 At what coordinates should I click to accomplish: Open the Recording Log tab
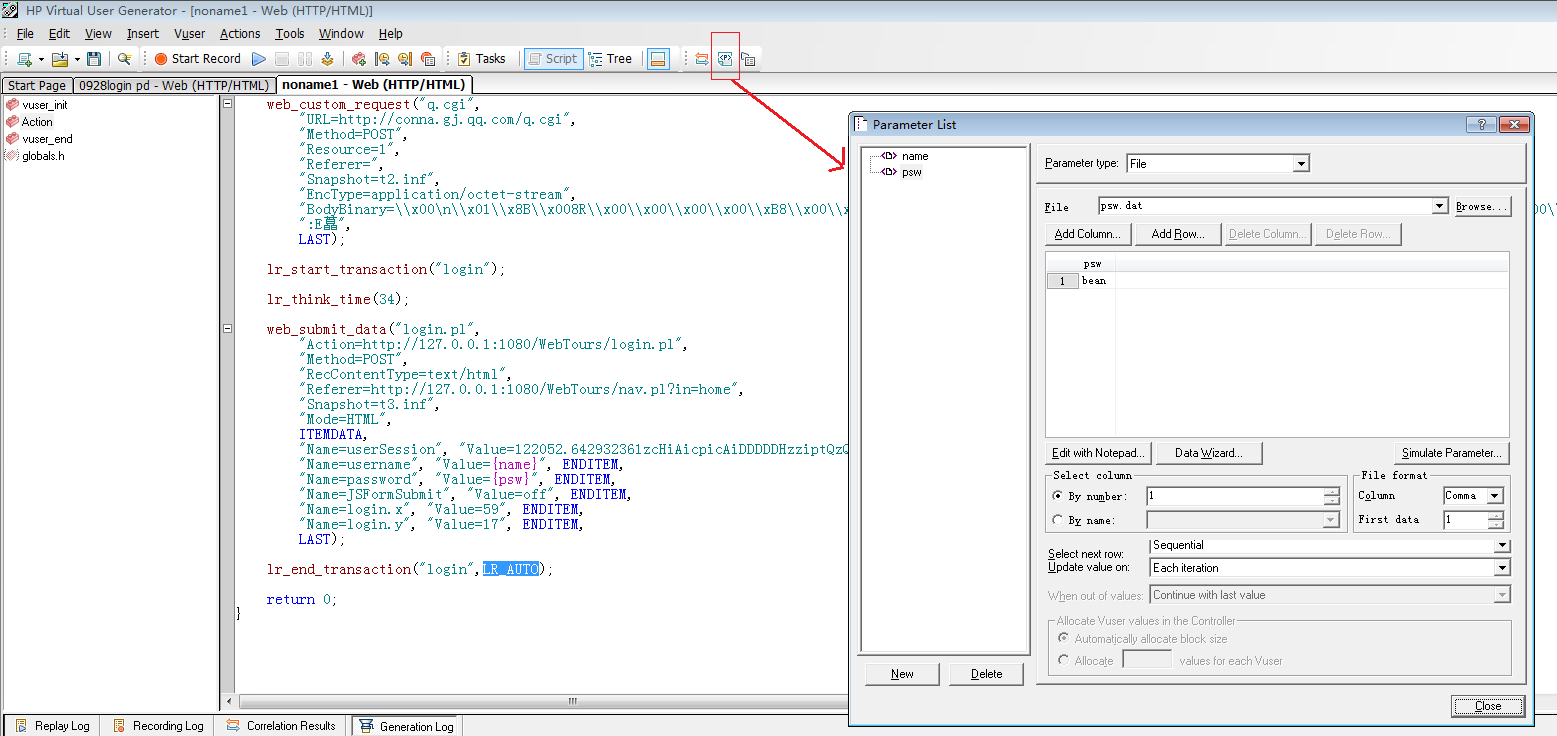157,726
